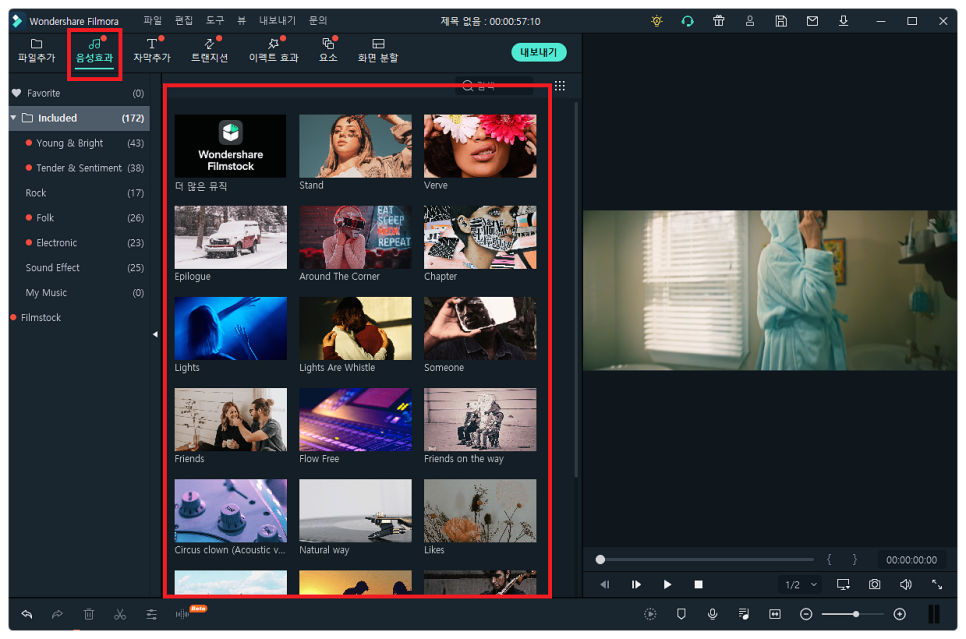Play the preview video

pyautogui.click(x=667, y=584)
